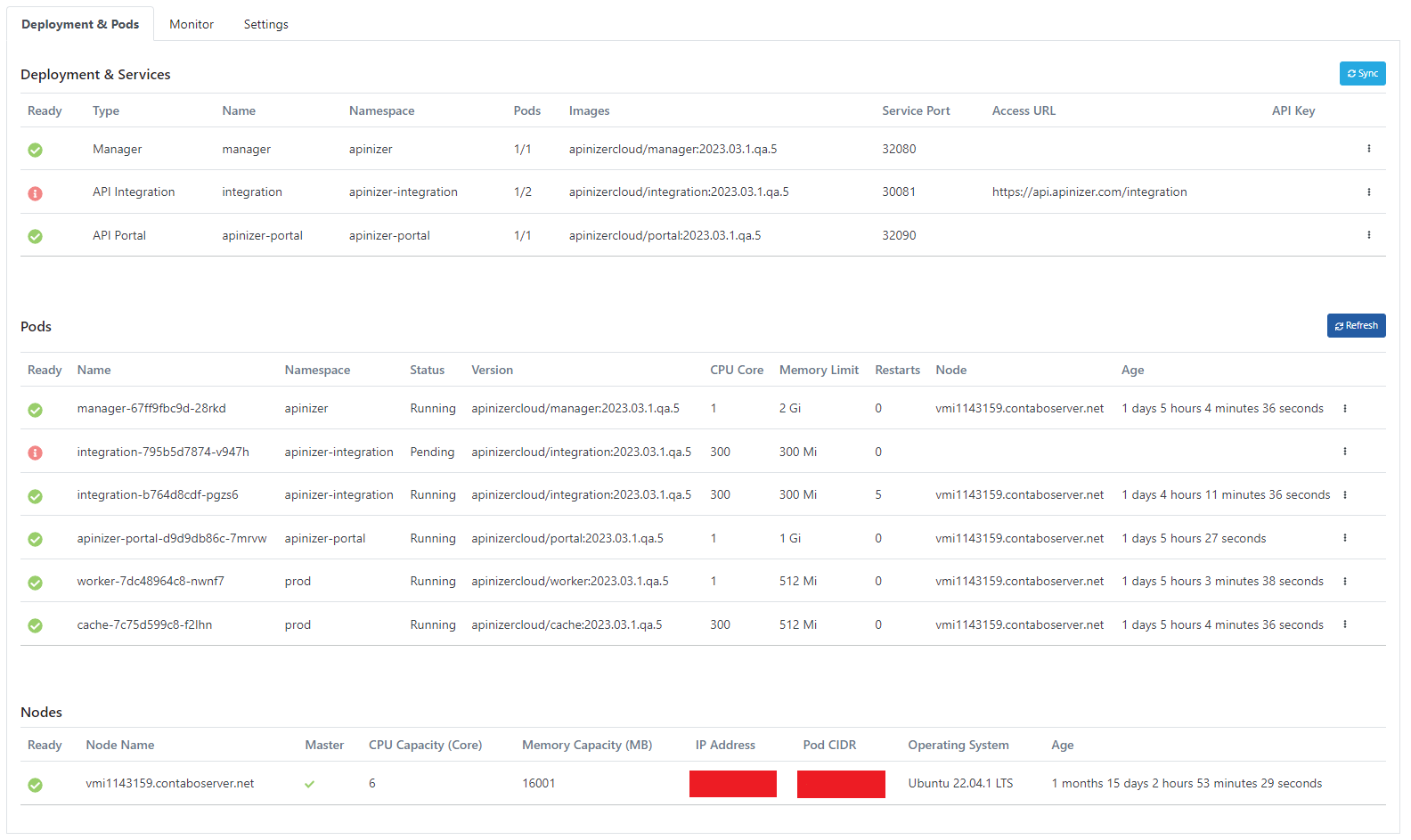Viewport: 1411px width, 840px height.
Task: Click restarts value 5 for integration pod
Action: pyautogui.click(x=878, y=495)
